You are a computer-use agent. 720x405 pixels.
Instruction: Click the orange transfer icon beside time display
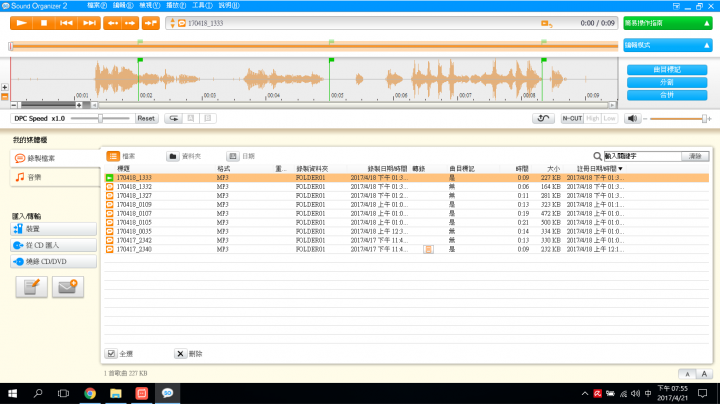coord(546,23)
